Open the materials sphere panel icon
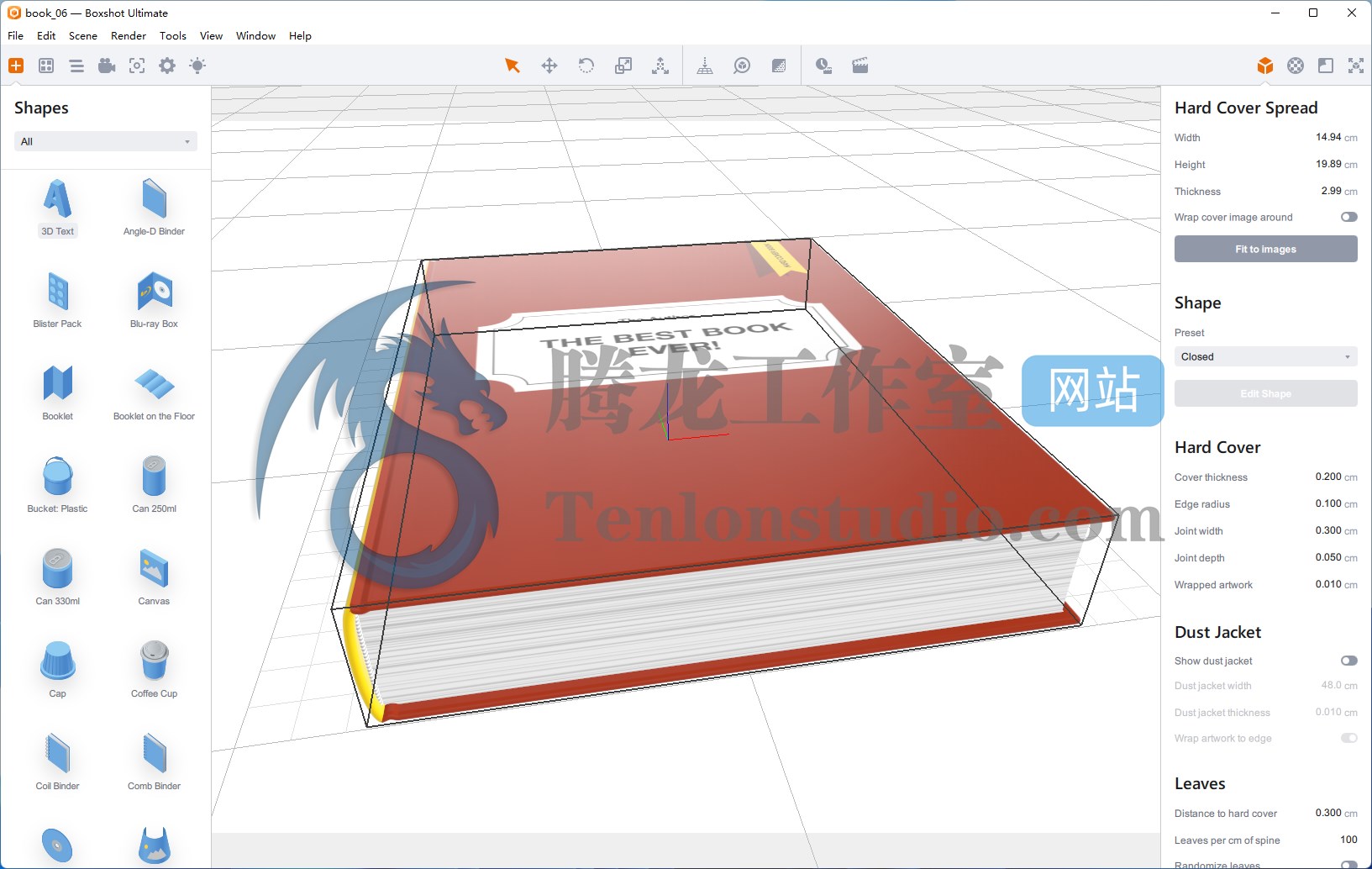The width and height of the screenshot is (1372, 869). pos(1296,66)
